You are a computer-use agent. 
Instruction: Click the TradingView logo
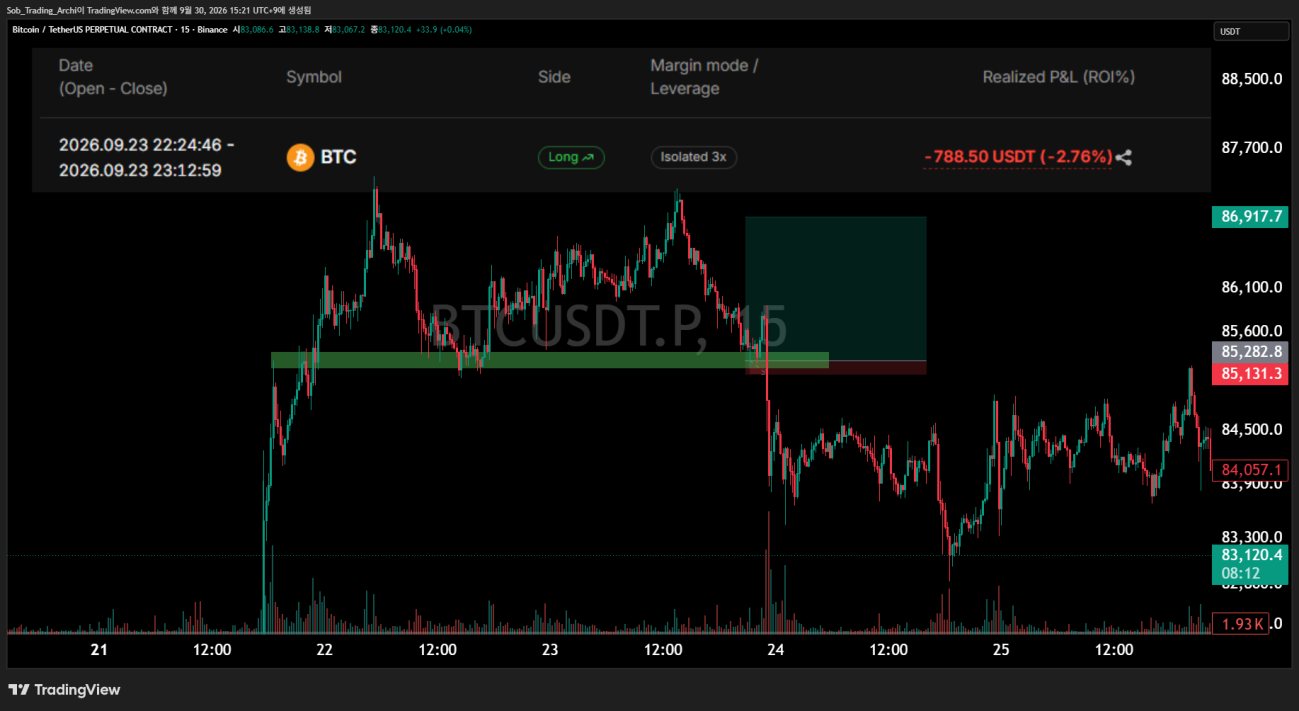tap(64, 690)
